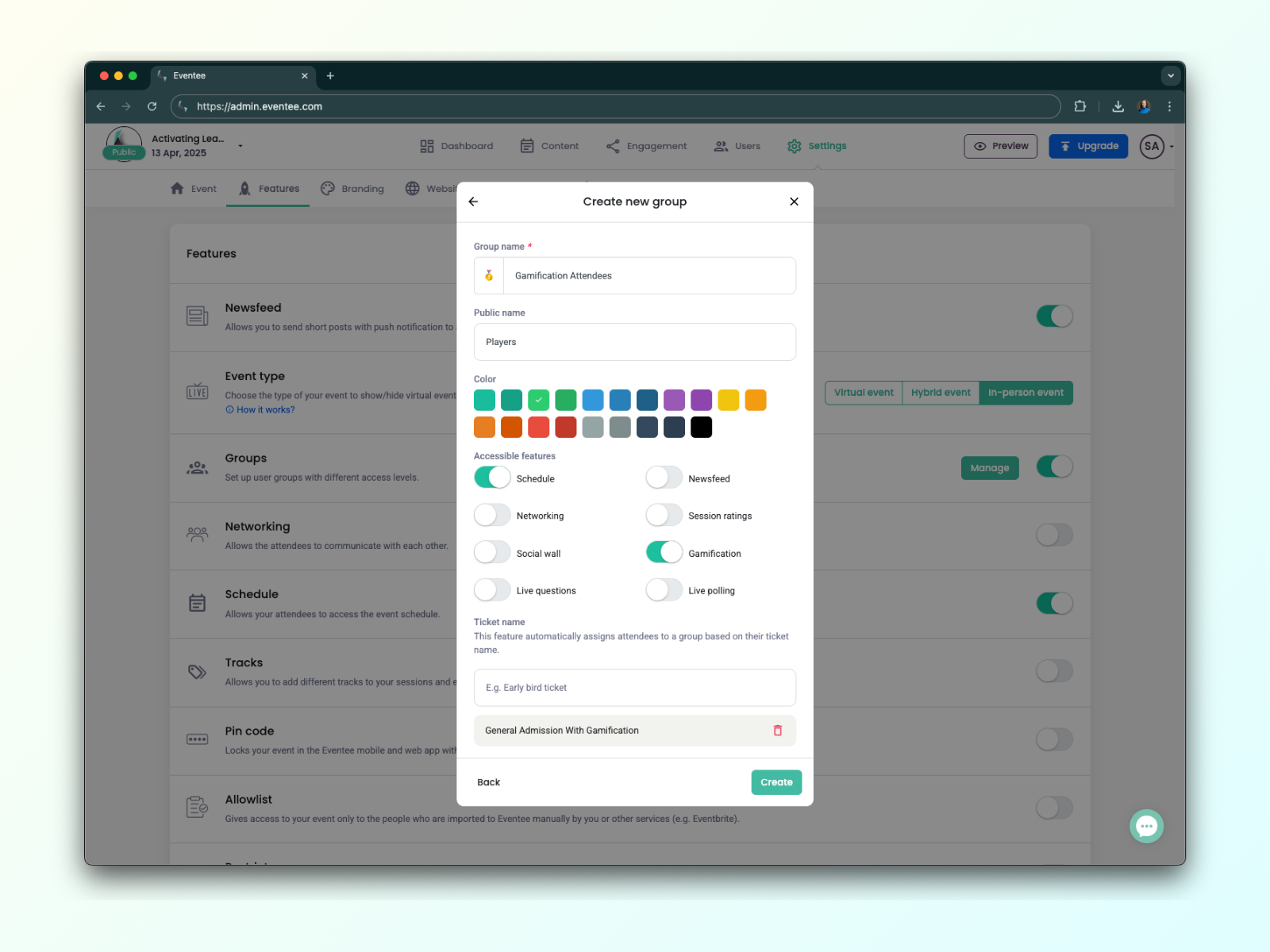Delete General Admission With Gamification ticket

[x=778, y=731]
